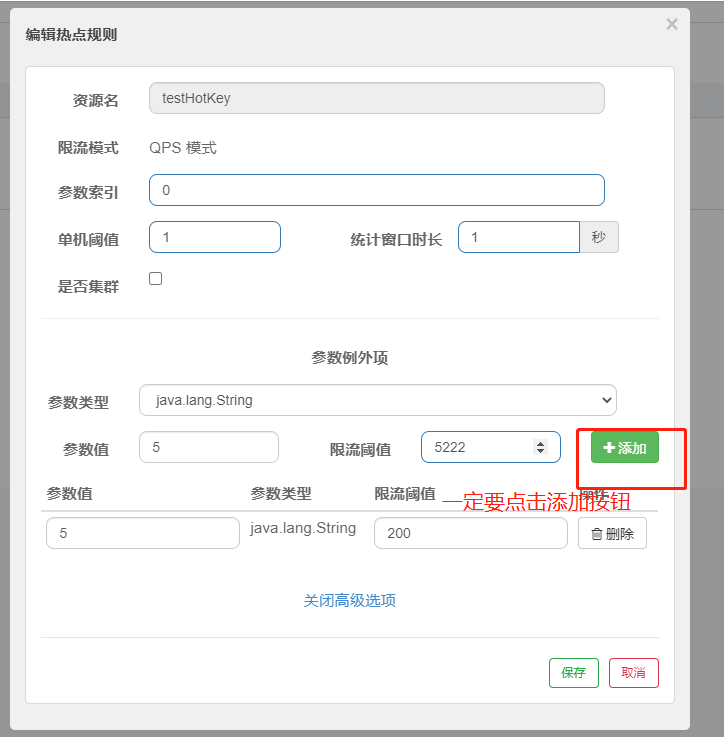
Task: Click the 单机阈值 input box
Action: click(x=215, y=237)
